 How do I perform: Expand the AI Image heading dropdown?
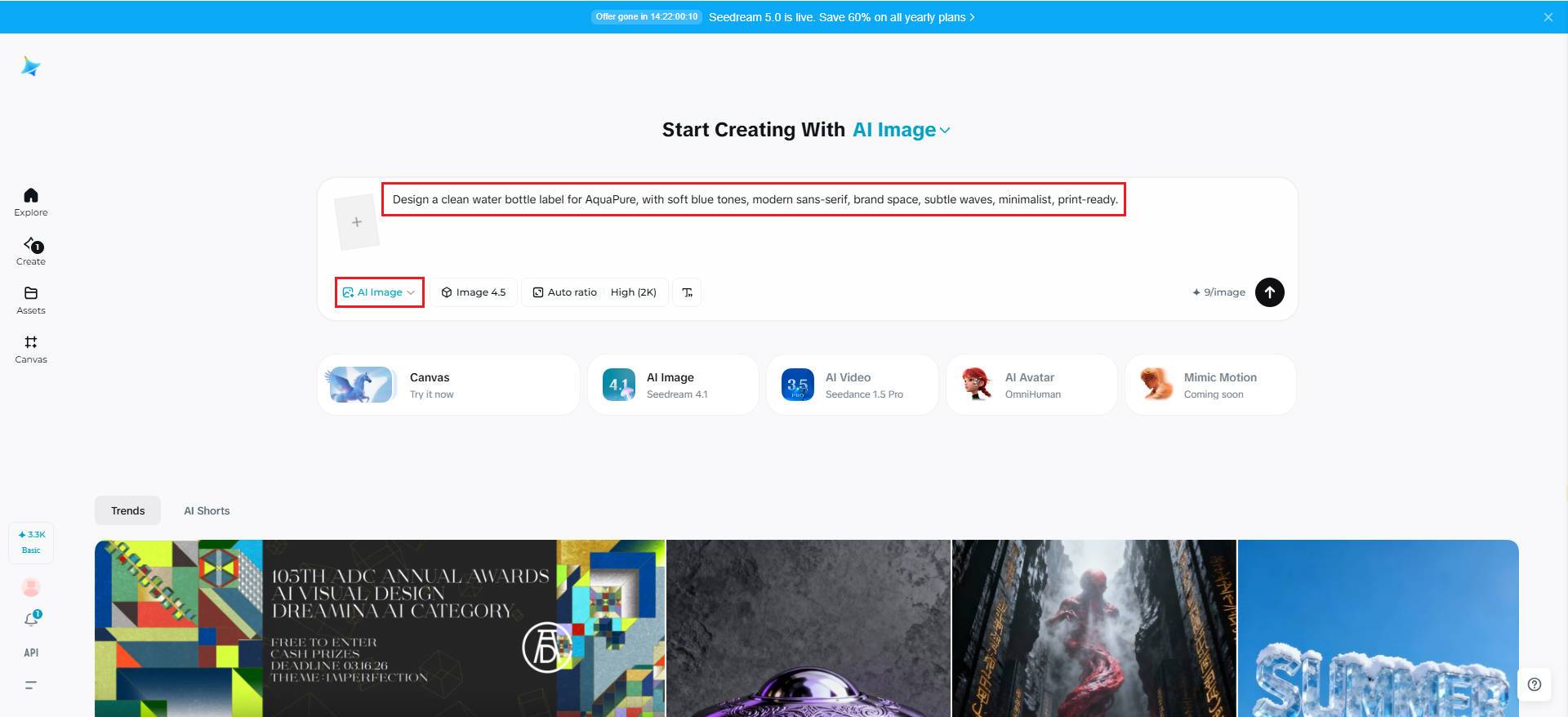point(902,130)
